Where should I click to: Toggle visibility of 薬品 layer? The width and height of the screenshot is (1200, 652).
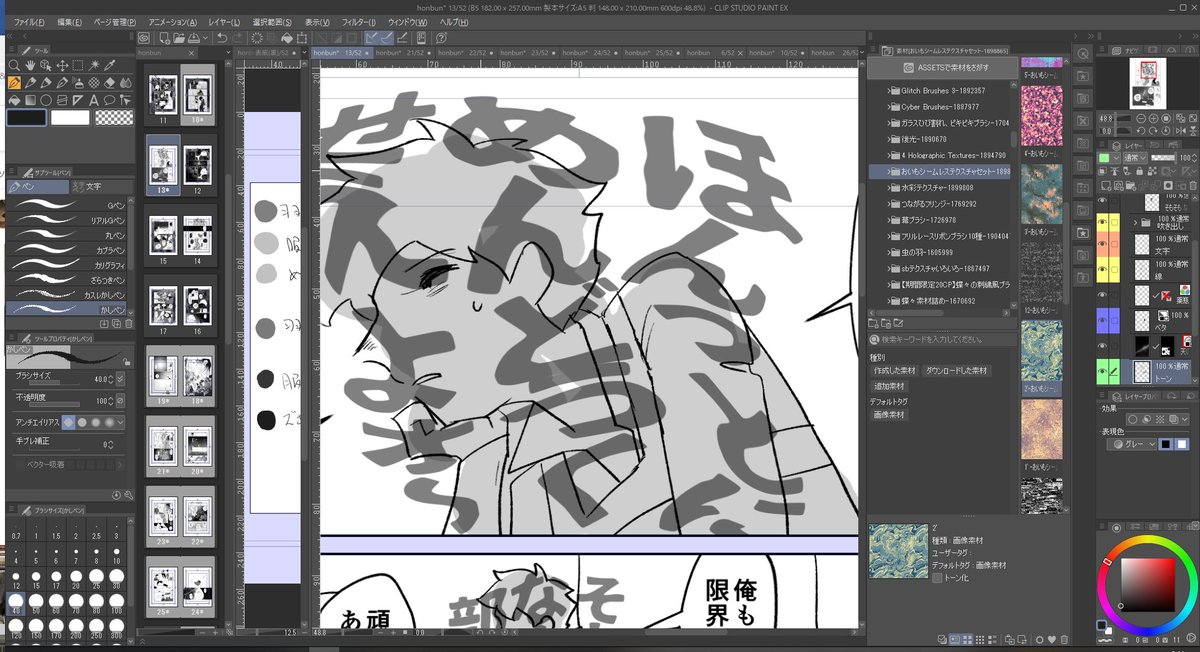tap(1103, 295)
